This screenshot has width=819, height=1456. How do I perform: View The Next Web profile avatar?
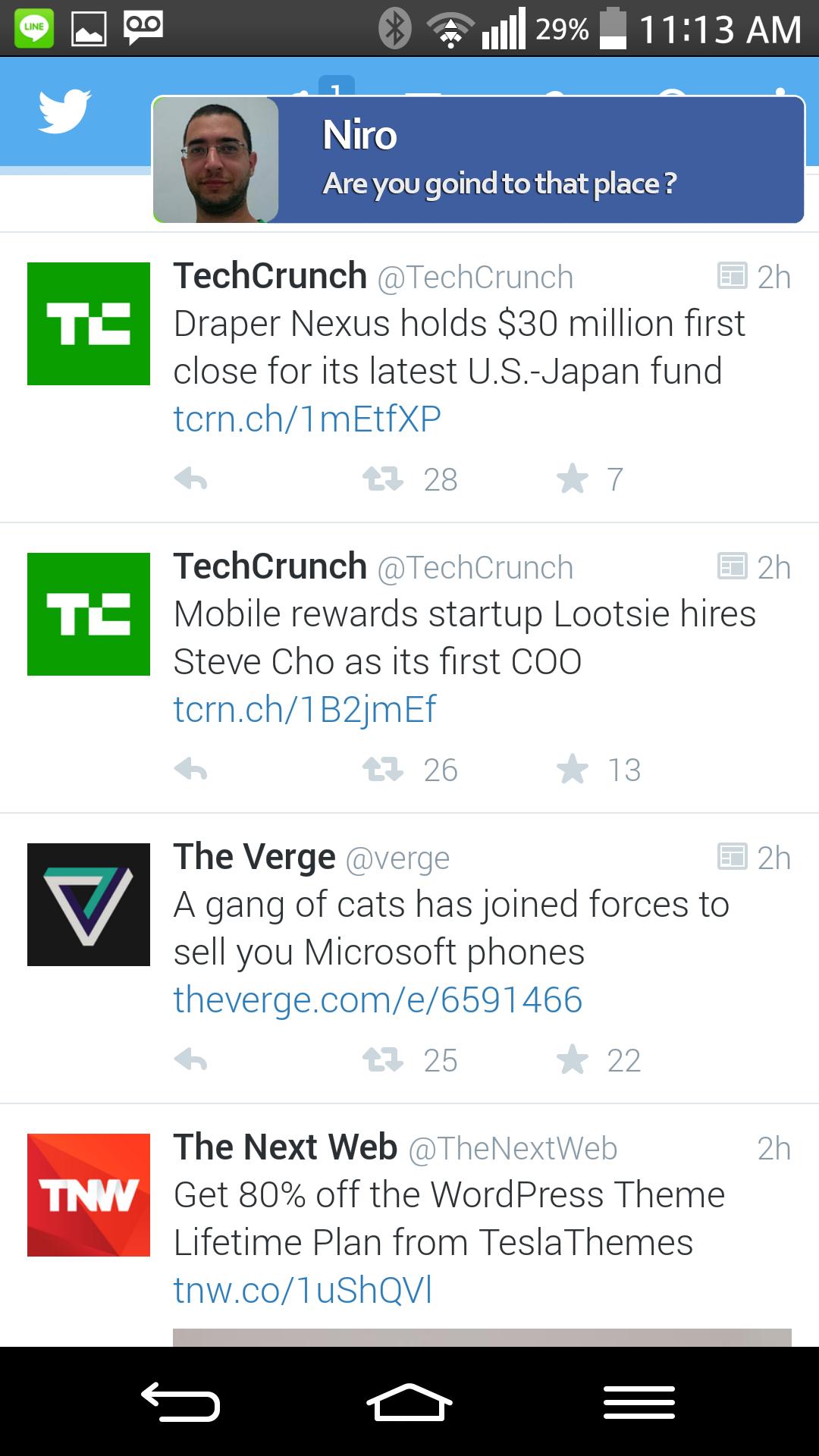[x=89, y=1195]
